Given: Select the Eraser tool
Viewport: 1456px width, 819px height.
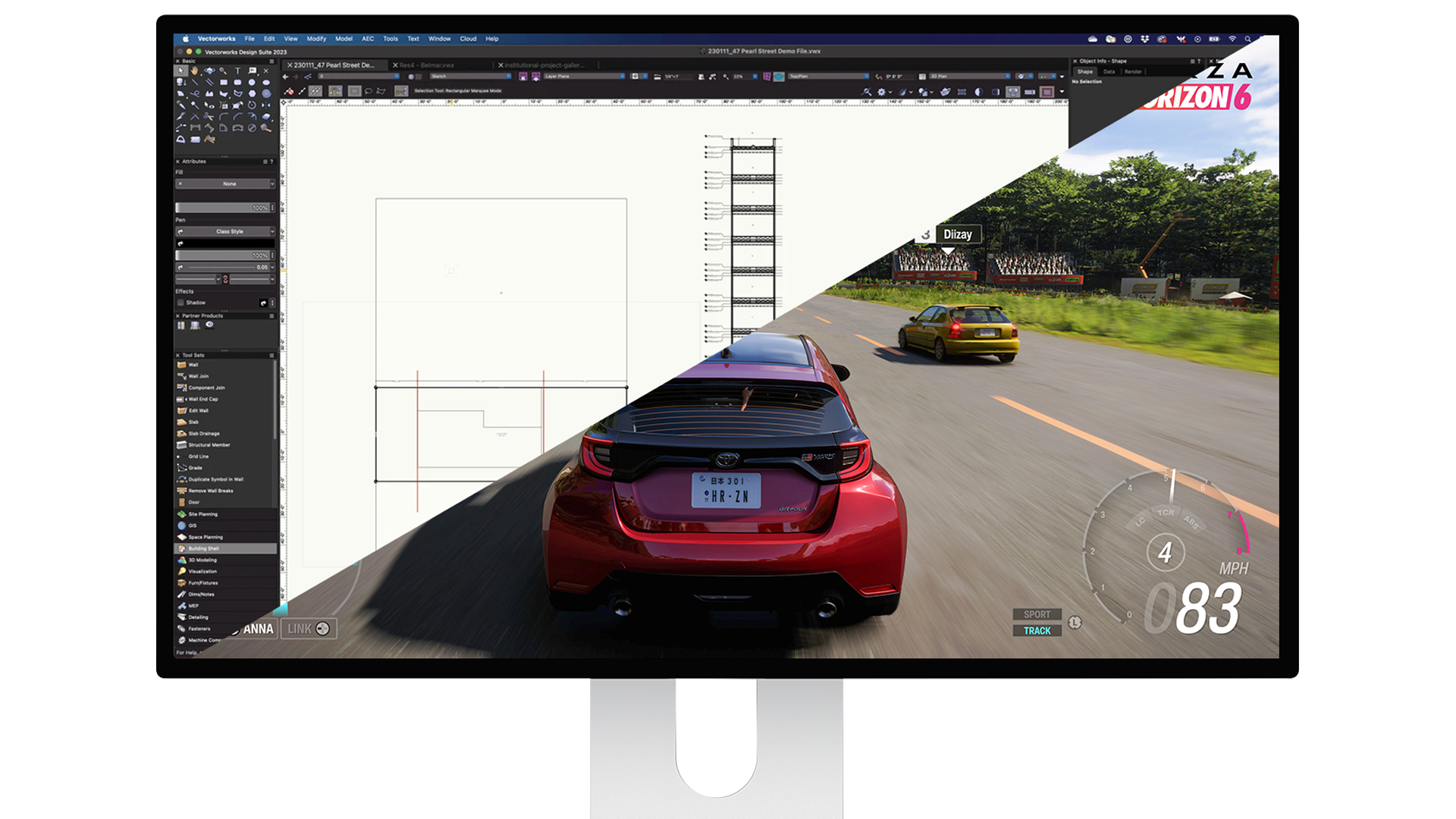Looking at the screenshot, I should point(266,116).
